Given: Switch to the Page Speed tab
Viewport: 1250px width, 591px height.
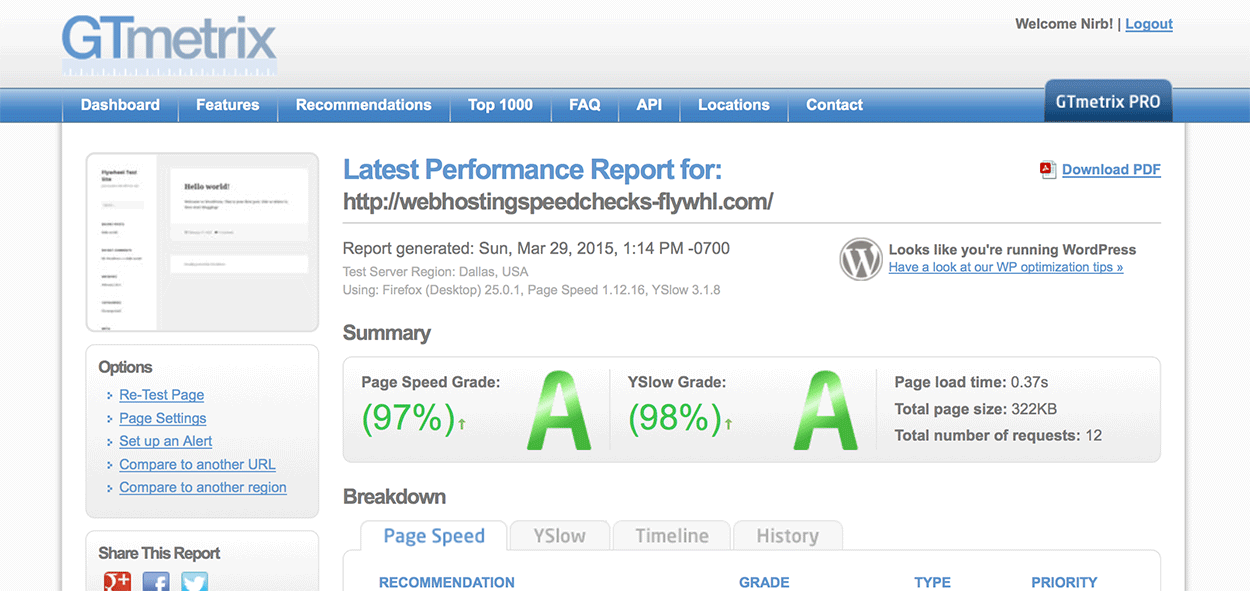Looking at the screenshot, I should click(x=434, y=536).
